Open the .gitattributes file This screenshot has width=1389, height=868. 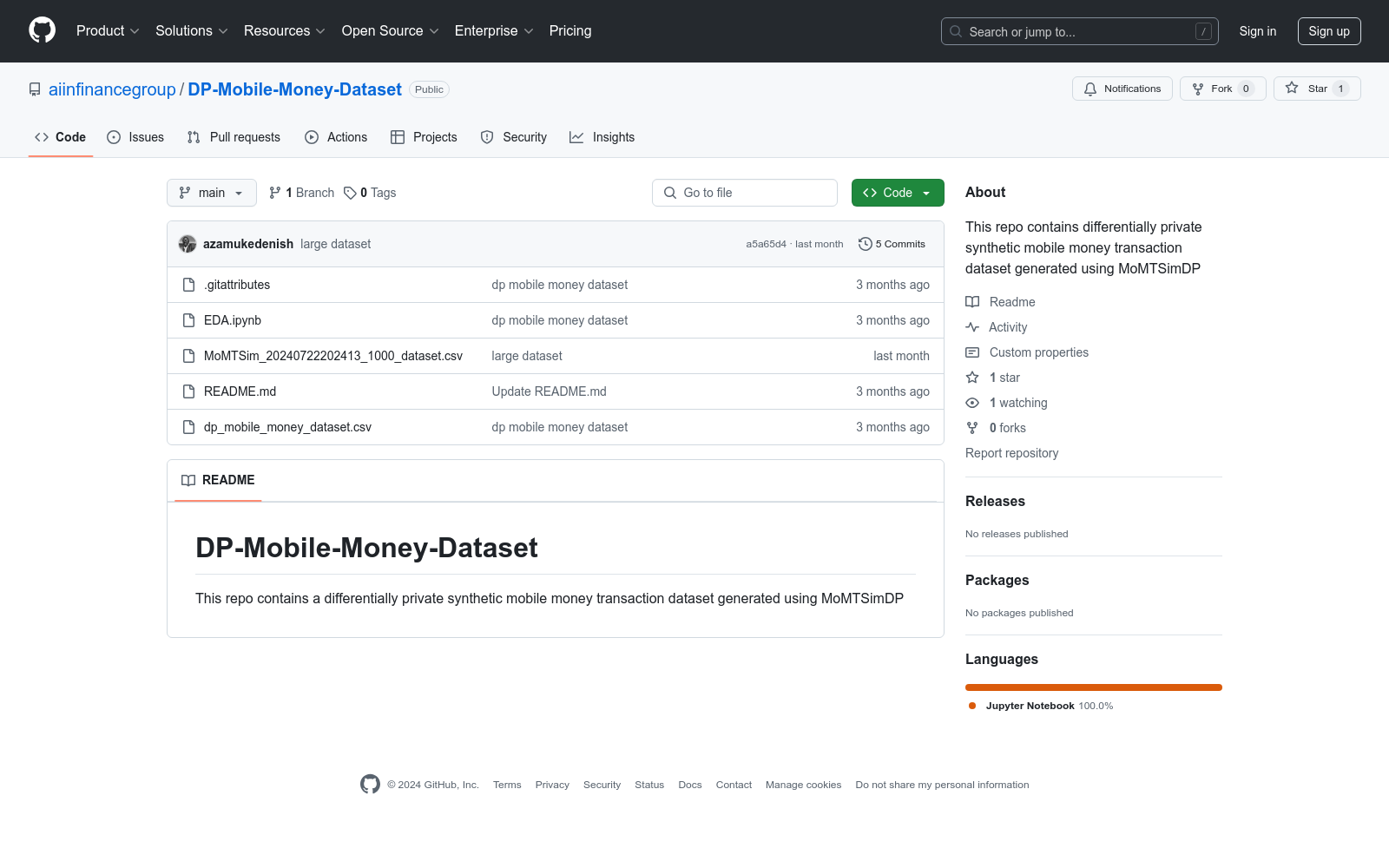237,285
